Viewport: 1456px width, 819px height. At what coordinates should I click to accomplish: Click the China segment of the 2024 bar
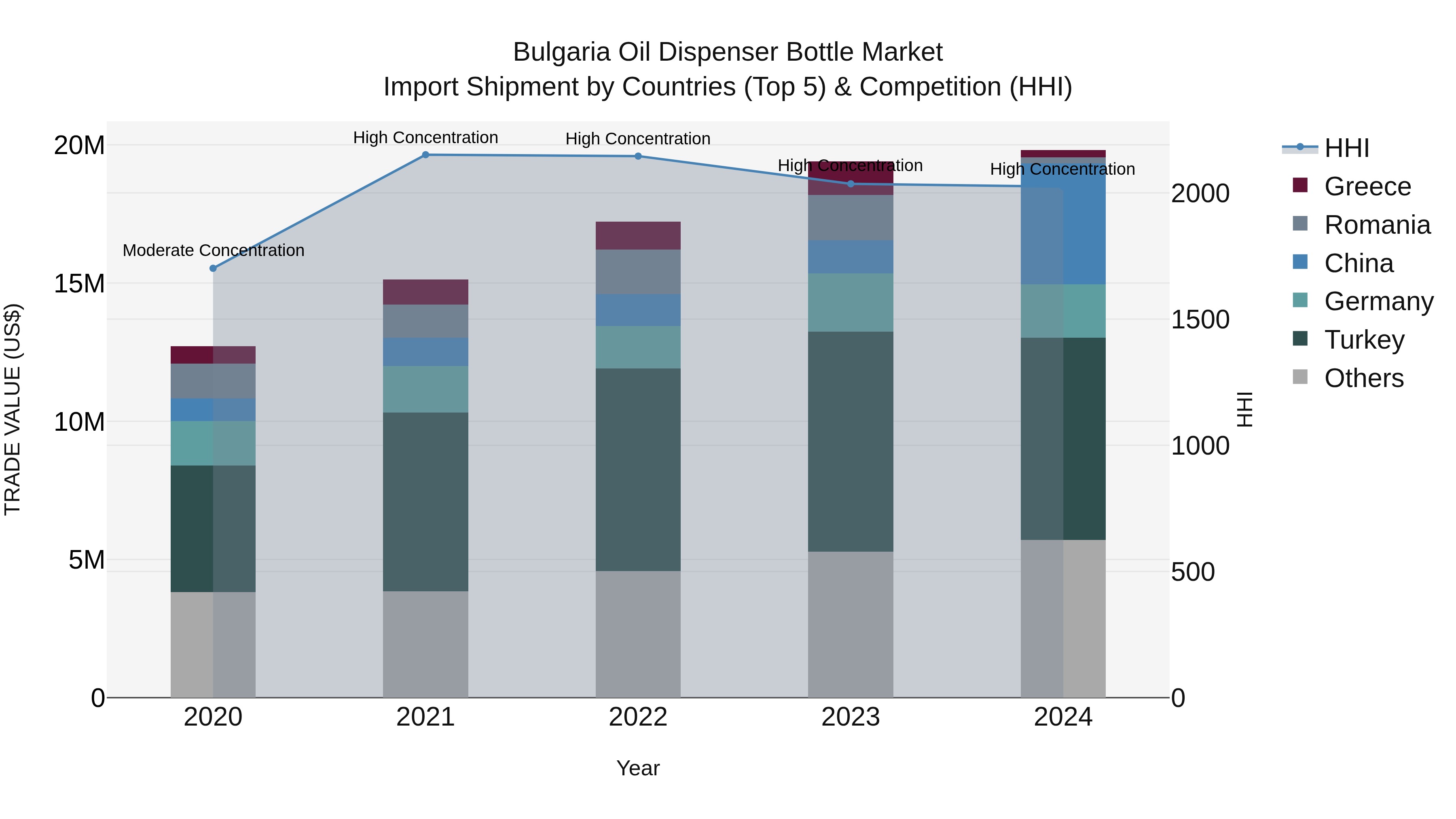click(1063, 224)
